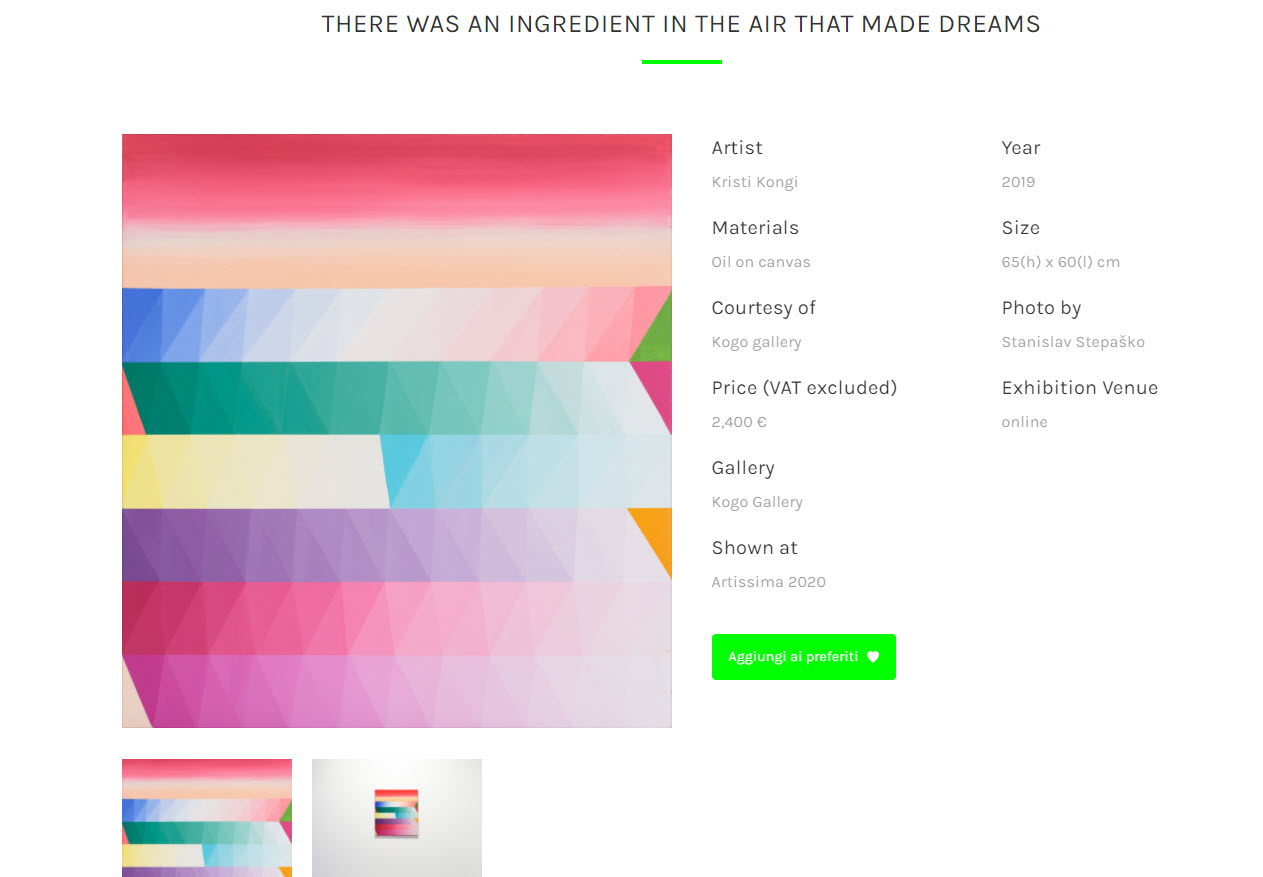Click the year value 2019
The width and height of the screenshot is (1263, 877).
click(x=1018, y=182)
